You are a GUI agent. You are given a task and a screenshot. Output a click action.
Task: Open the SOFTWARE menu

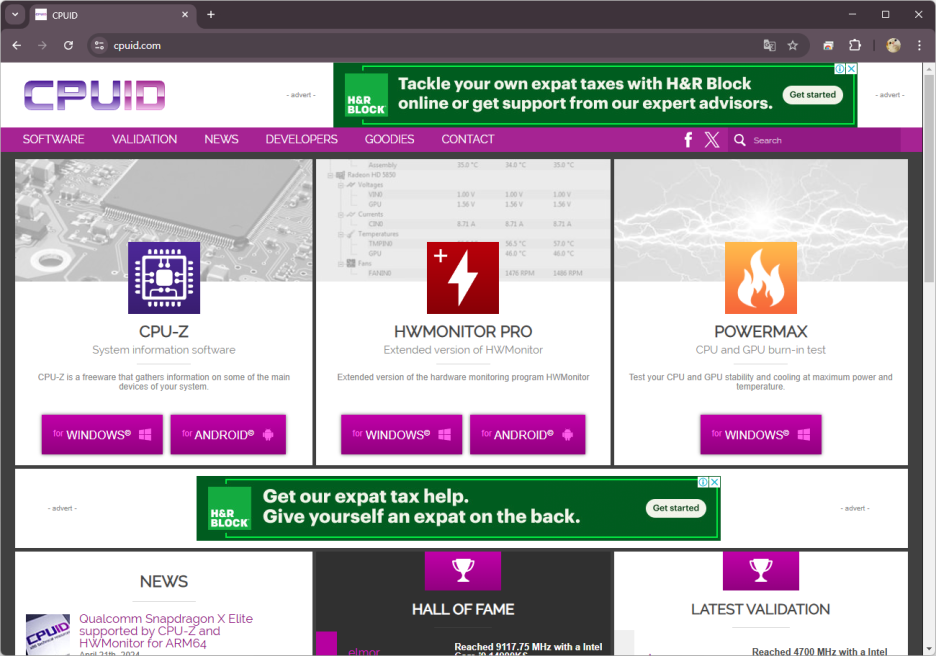53,140
